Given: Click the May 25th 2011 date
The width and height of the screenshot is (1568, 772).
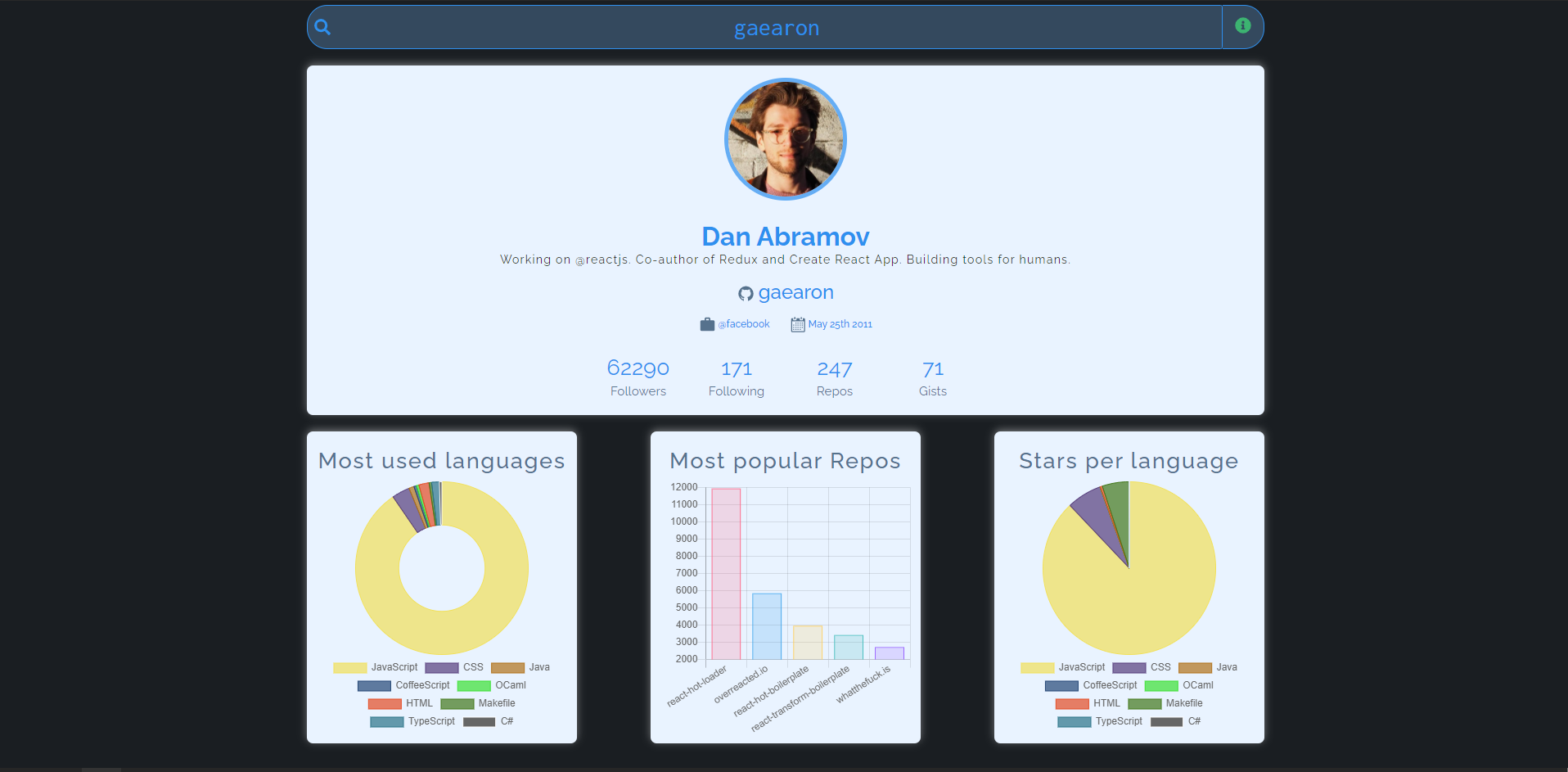Looking at the screenshot, I should (x=840, y=324).
